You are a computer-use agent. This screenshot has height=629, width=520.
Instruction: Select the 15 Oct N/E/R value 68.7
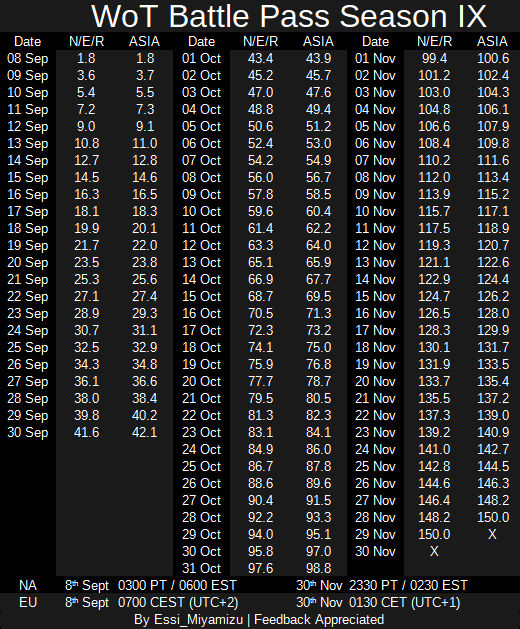point(260,296)
